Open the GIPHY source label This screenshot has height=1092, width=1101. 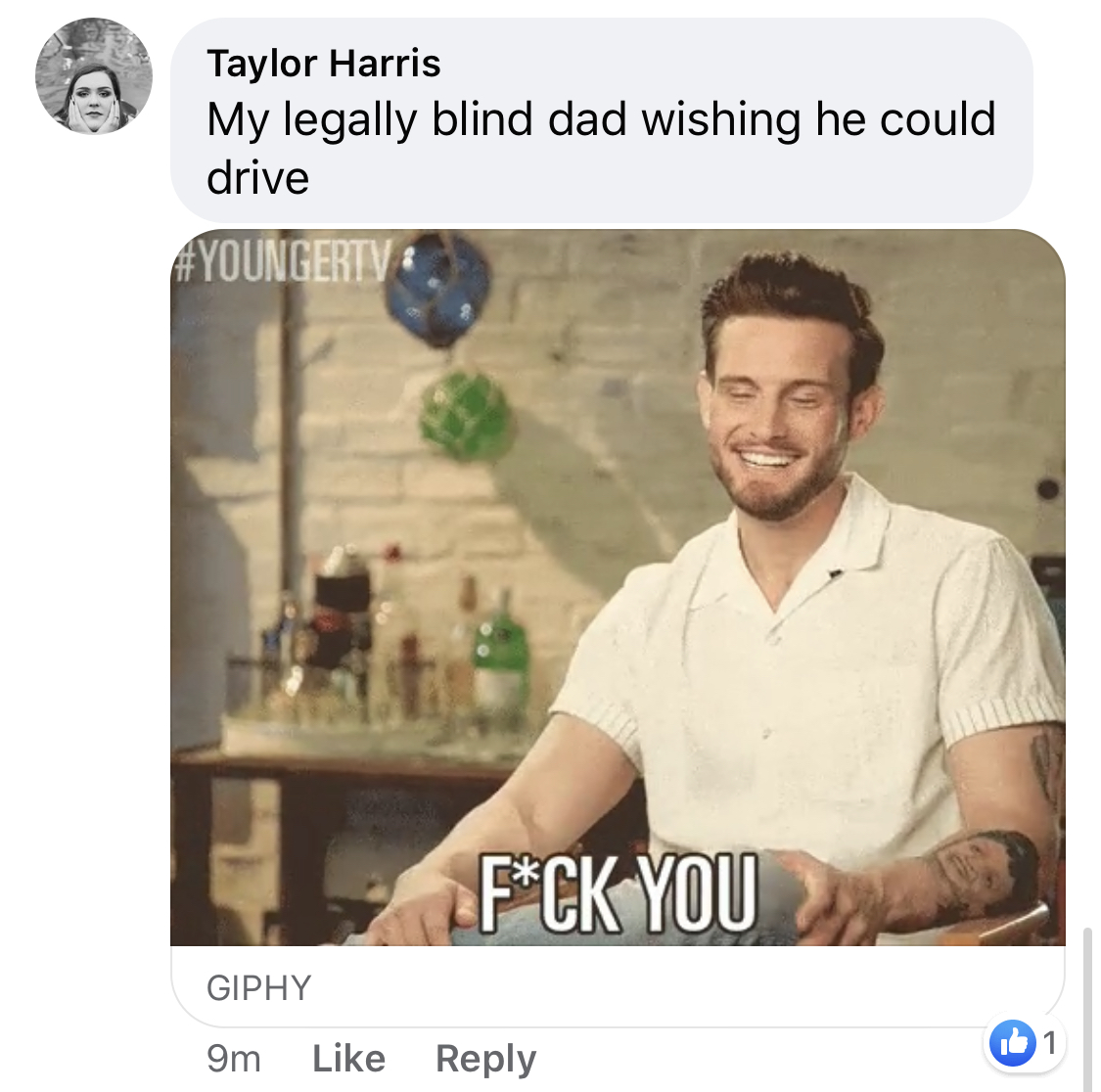coord(258,987)
